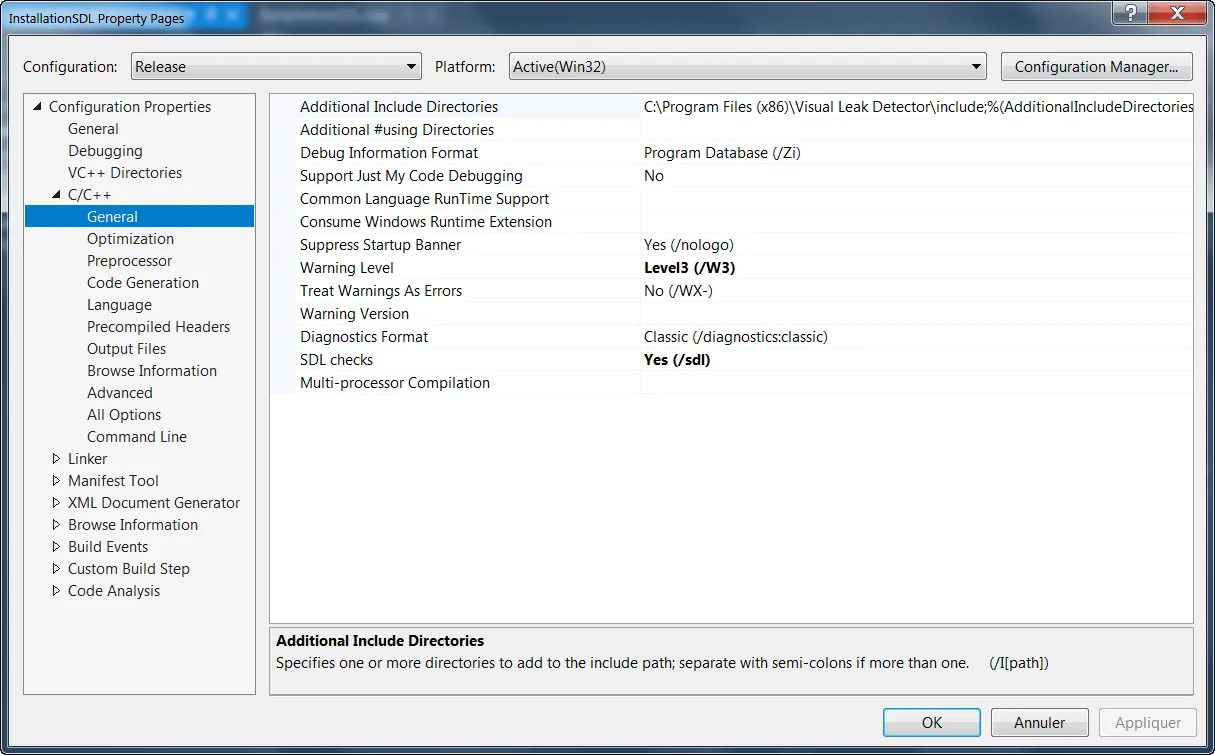
Task: Select the Multi-processor Compilation property
Action: click(395, 383)
